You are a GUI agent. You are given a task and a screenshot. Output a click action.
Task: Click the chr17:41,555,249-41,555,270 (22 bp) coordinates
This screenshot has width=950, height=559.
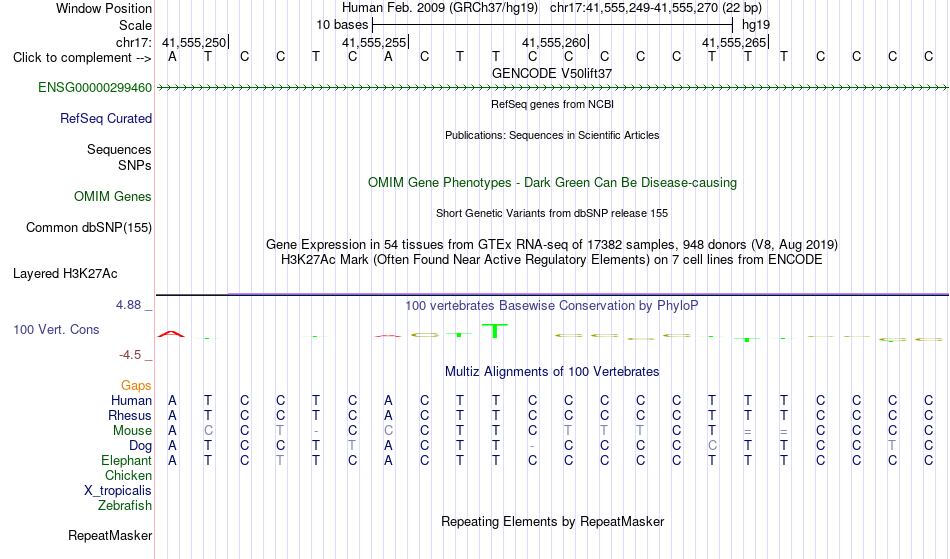[x=656, y=8]
